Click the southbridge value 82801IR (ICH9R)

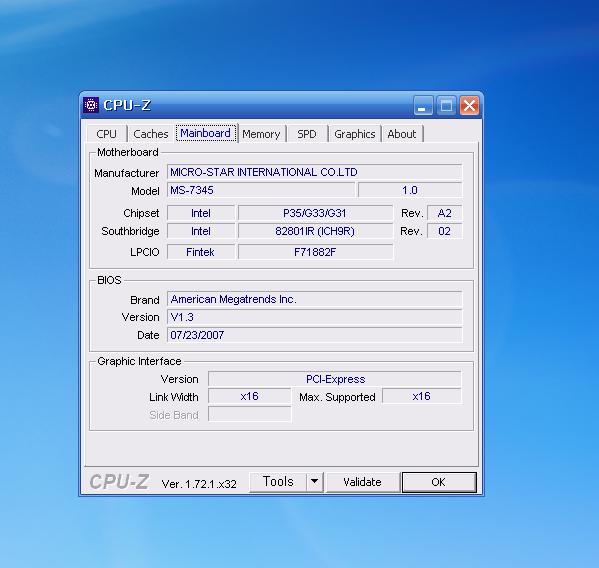click(315, 231)
